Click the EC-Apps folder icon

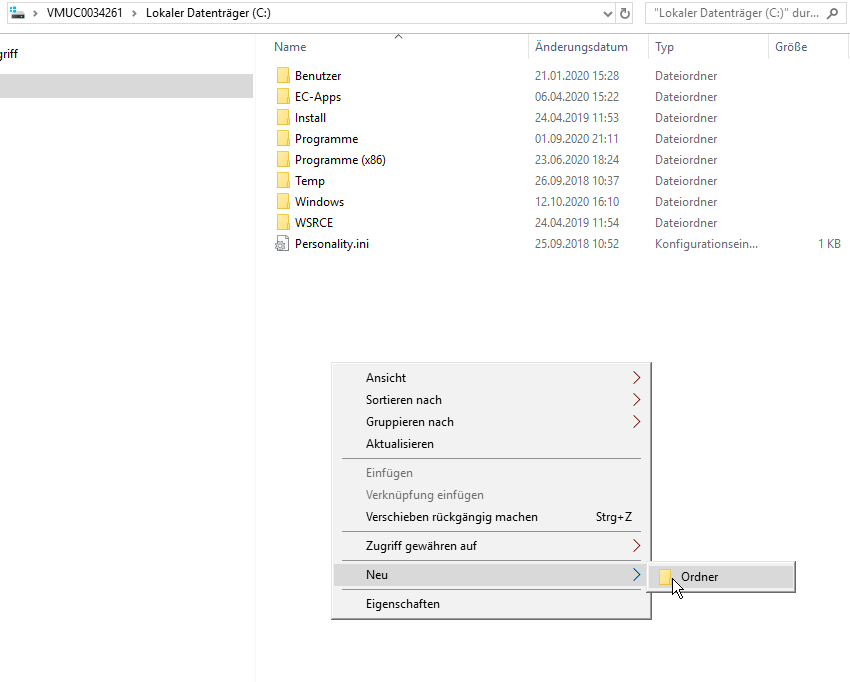(x=283, y=96)
